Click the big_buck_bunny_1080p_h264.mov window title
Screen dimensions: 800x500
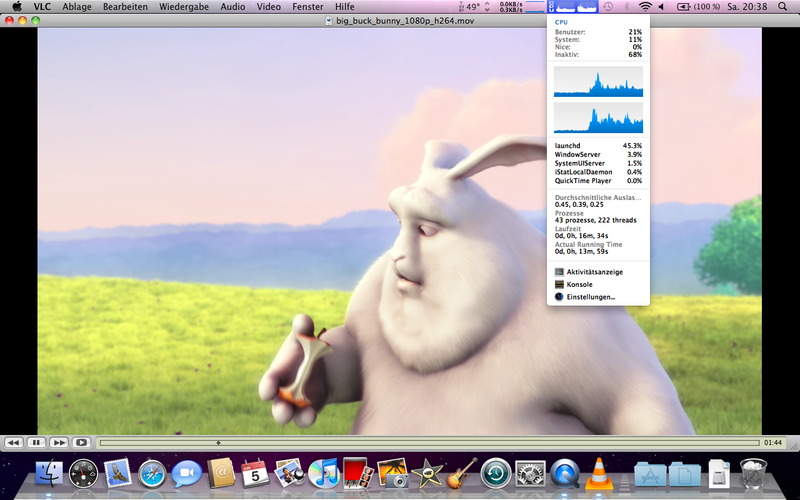pyautogui.click(x=405, y=21)
